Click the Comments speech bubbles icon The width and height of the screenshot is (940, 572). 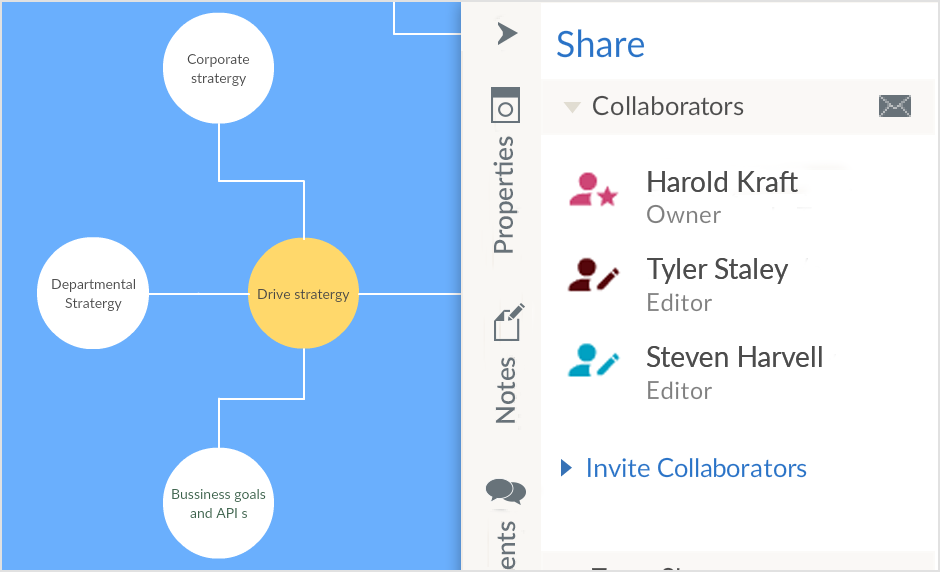tap(506, 491)
